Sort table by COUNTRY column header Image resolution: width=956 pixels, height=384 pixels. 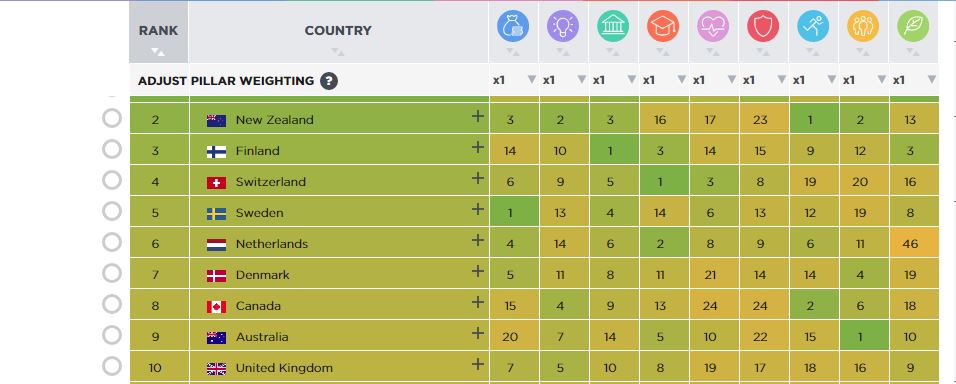pos(338,32)
